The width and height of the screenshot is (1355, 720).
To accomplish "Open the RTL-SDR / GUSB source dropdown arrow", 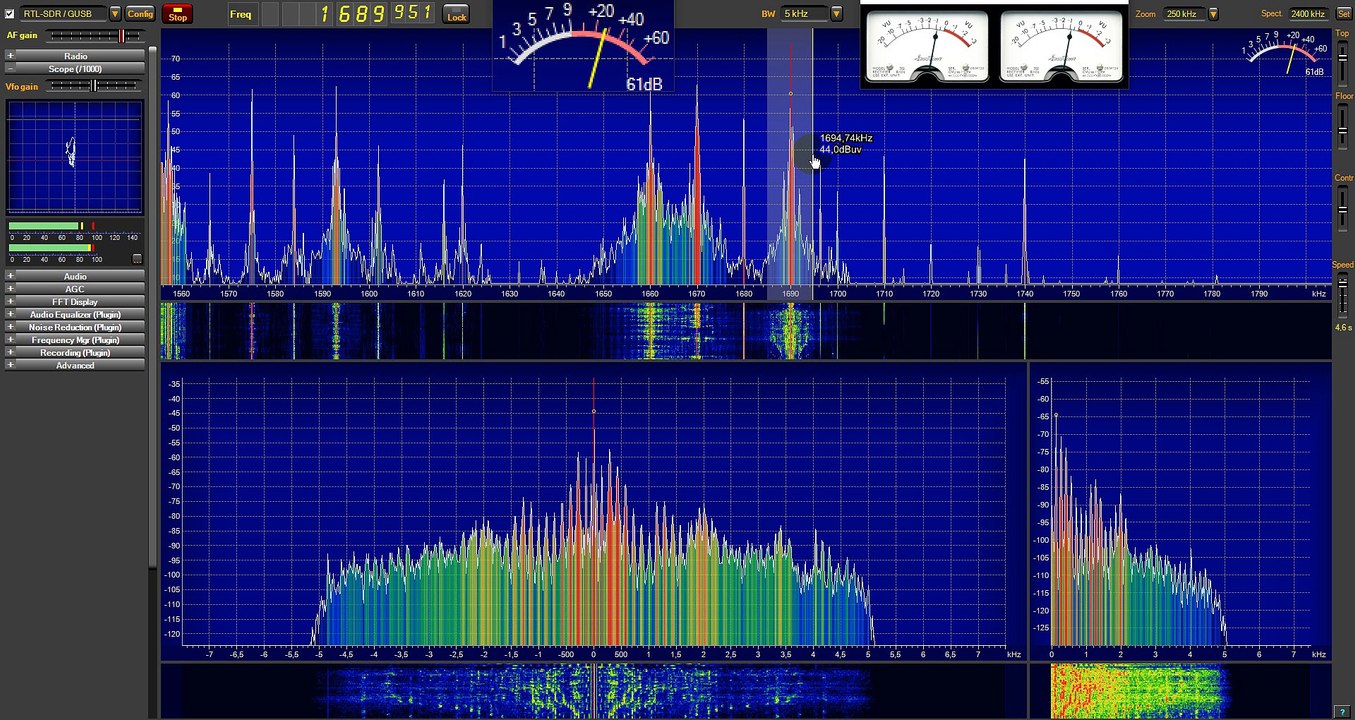I will tap(115, 14).
